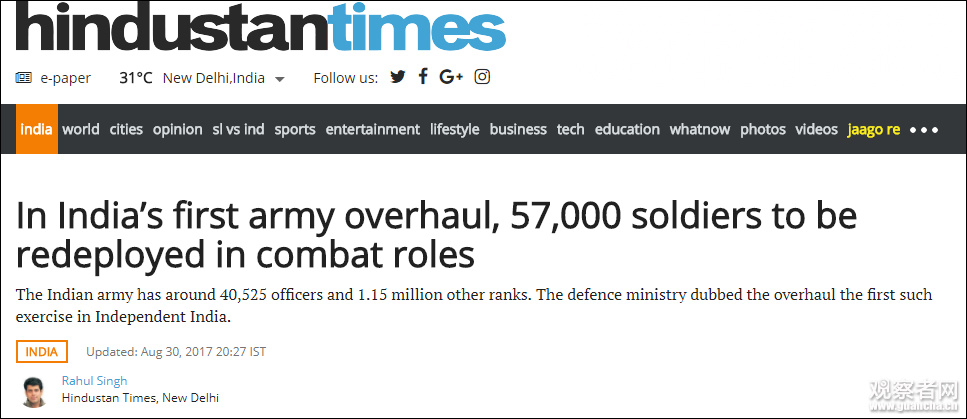
Task: Open Hindustan Times Google Plus page
Action: point(451,77)
